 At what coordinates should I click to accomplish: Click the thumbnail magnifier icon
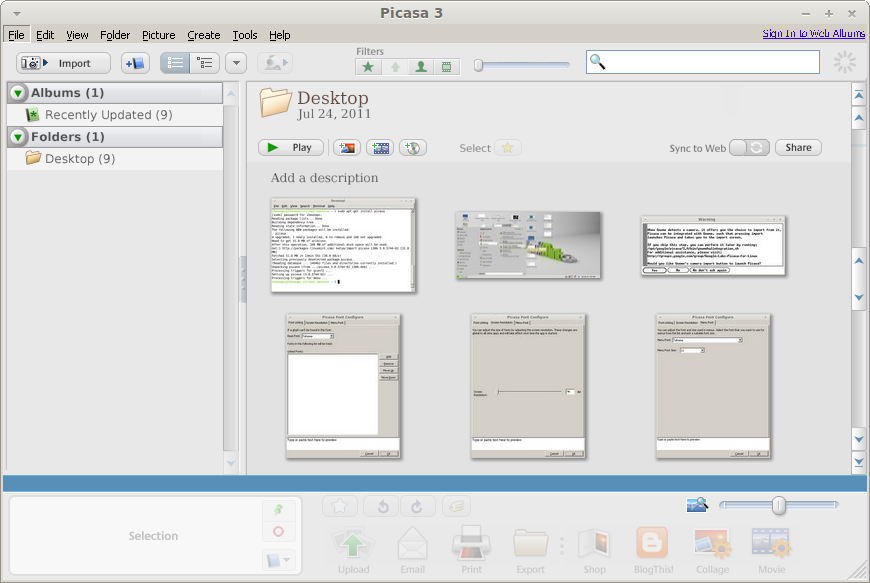click(x=697, y=504)
